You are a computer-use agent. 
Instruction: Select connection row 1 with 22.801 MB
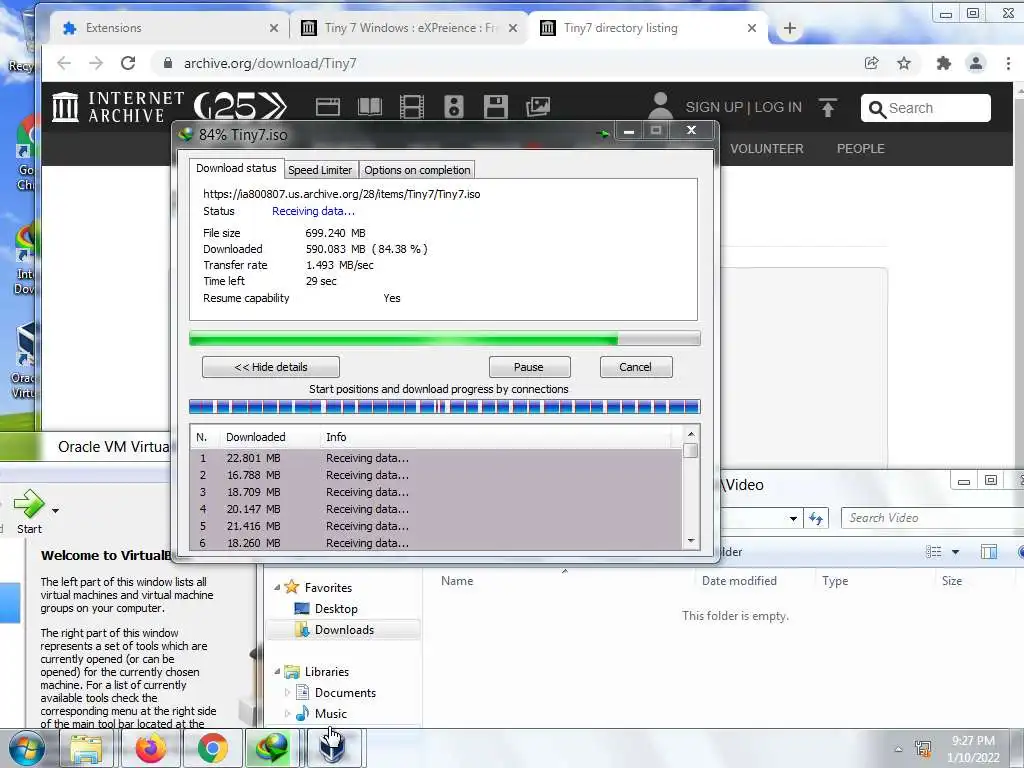436,458
